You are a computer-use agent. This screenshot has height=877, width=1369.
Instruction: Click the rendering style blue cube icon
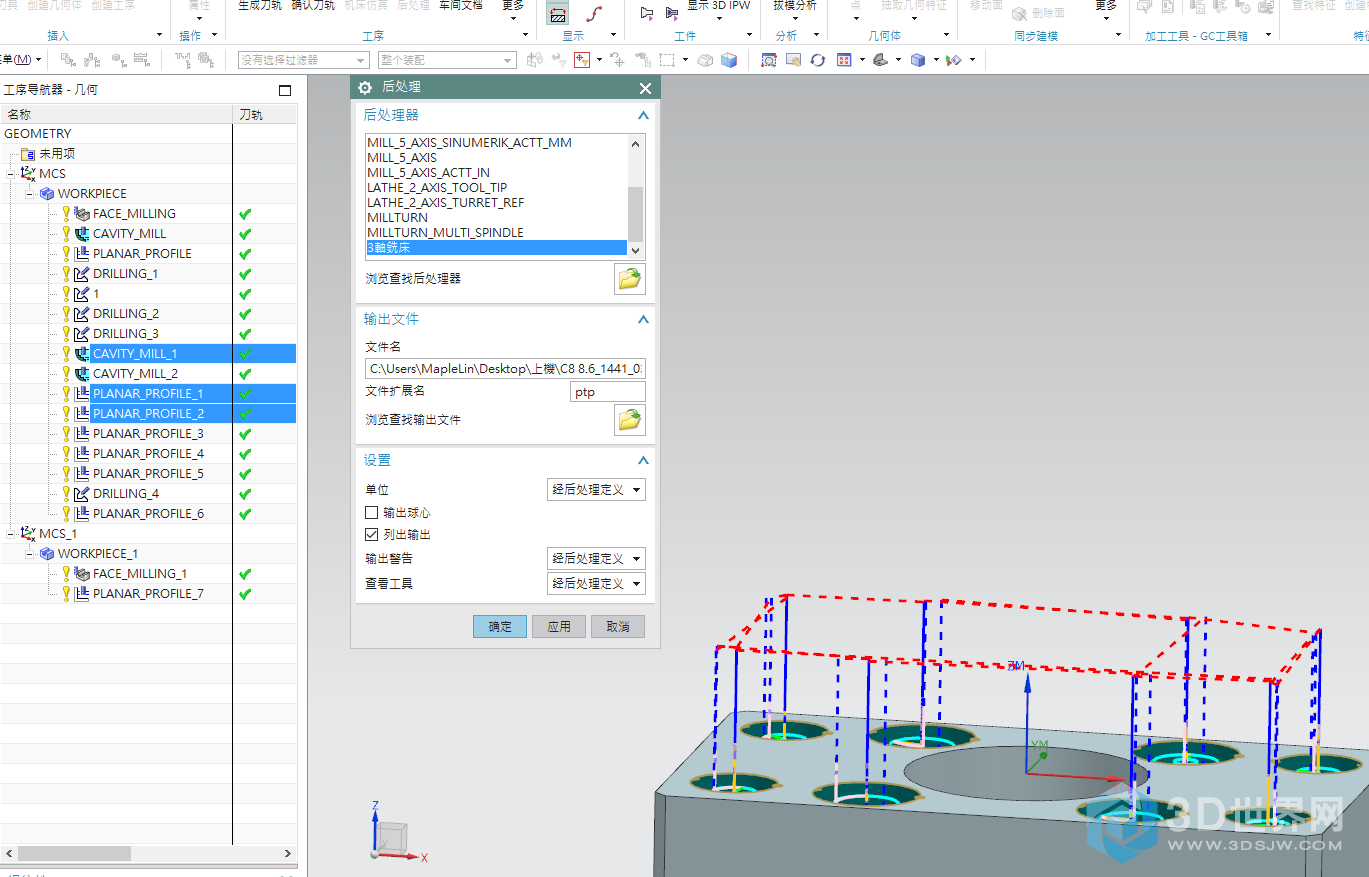tap(918, 60)
